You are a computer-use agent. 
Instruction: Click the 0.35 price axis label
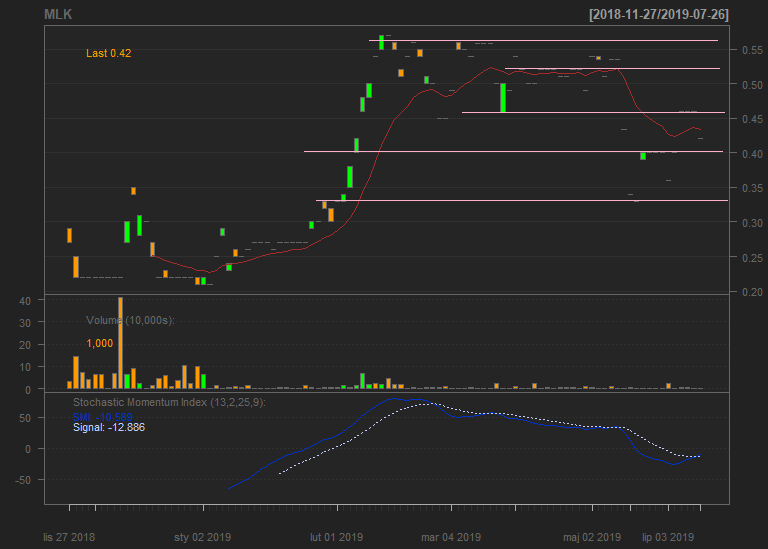(x=752, y=188)
